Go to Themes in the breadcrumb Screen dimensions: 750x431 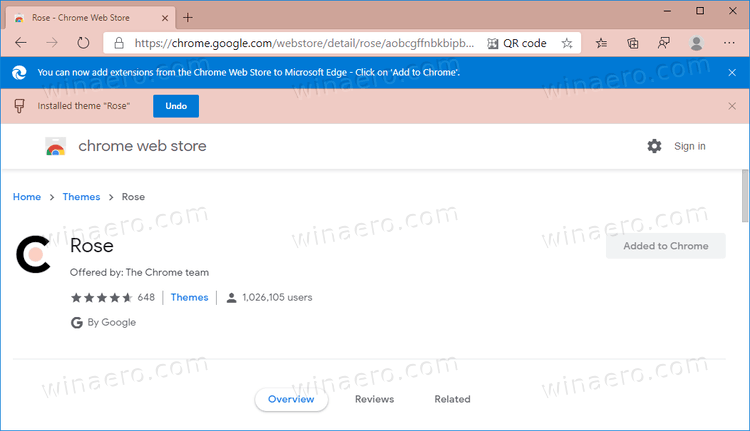tap(81, 197)
